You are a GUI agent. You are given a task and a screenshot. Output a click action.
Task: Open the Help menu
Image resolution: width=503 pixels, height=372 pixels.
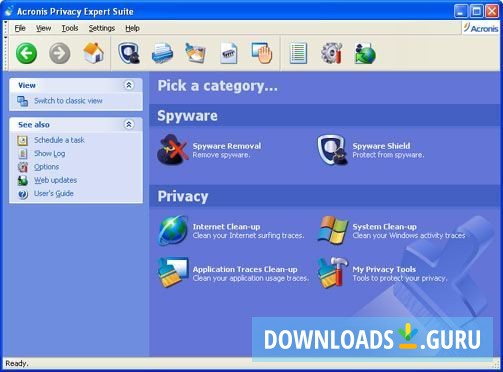pos(132,28)
